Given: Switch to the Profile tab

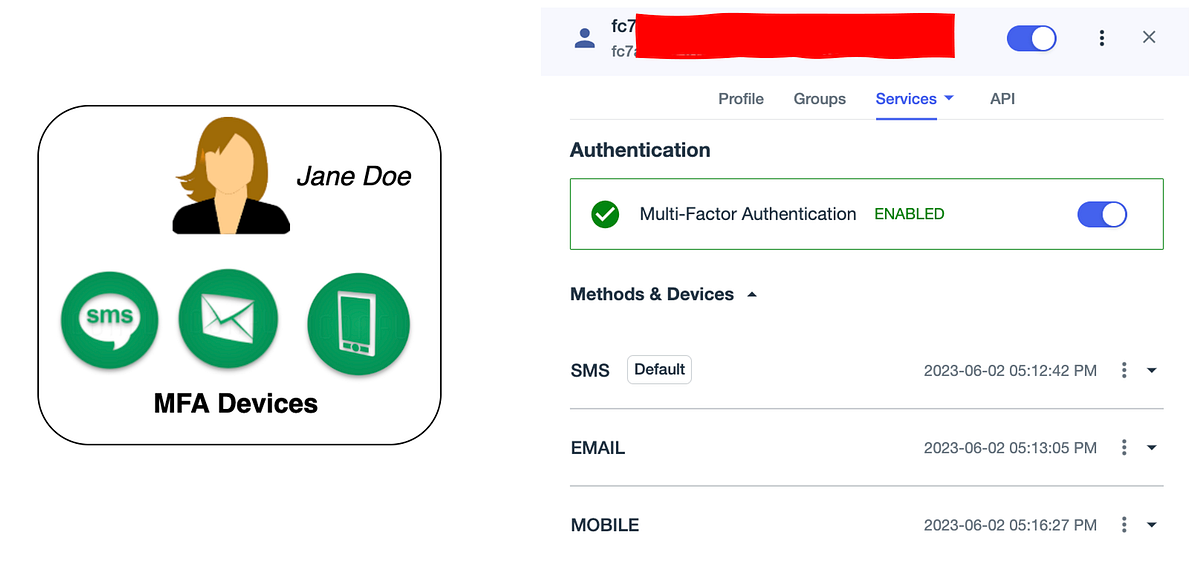Looking at the screenshot, I should 741,99.
